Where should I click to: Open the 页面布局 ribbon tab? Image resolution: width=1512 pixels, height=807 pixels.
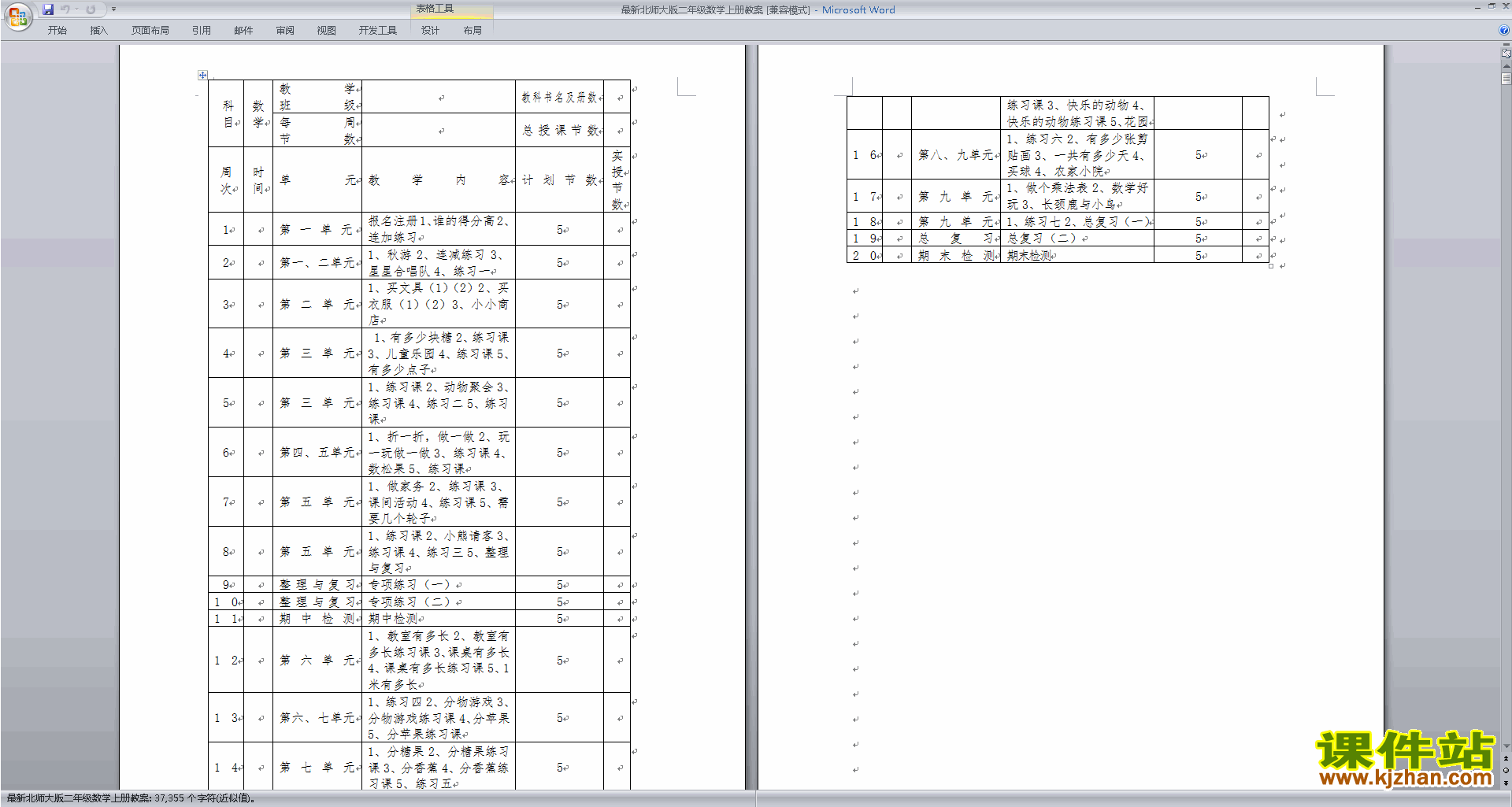click(x=150, y=31)
